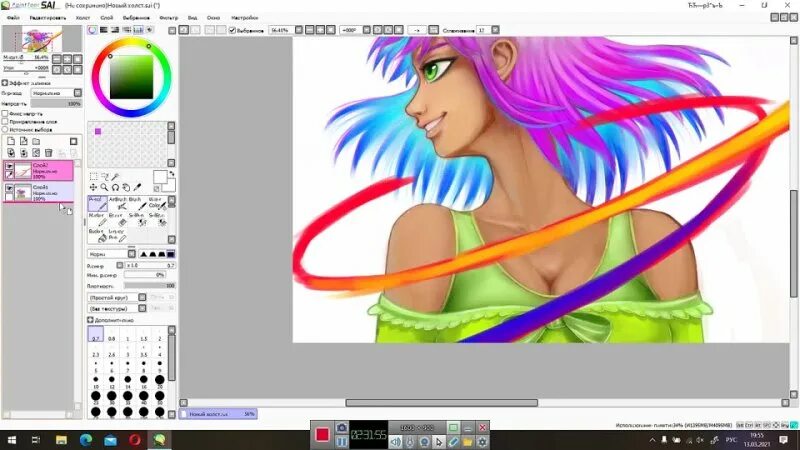
Task: Open the layer blend mode dropdown
Action: click(x=78, y=93)
